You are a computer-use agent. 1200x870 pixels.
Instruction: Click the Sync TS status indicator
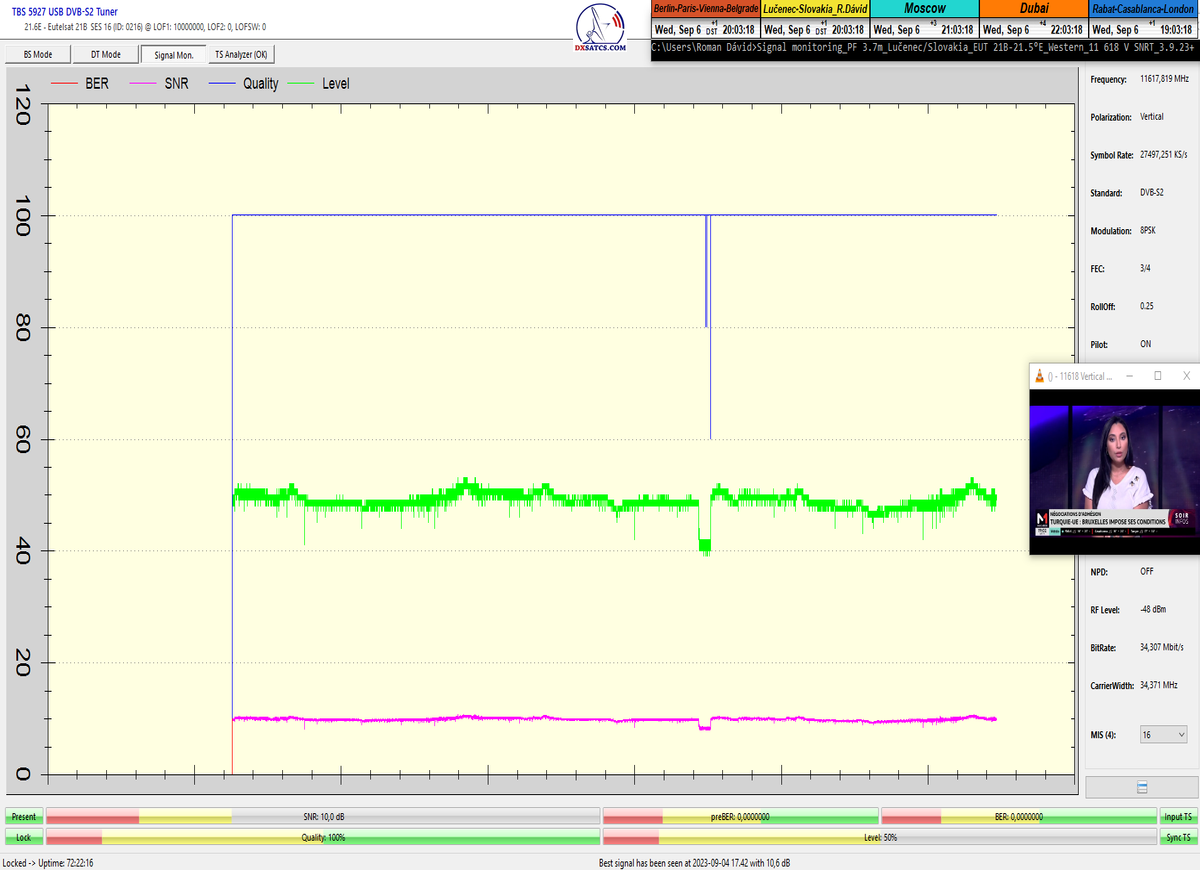click(1177, 837)
